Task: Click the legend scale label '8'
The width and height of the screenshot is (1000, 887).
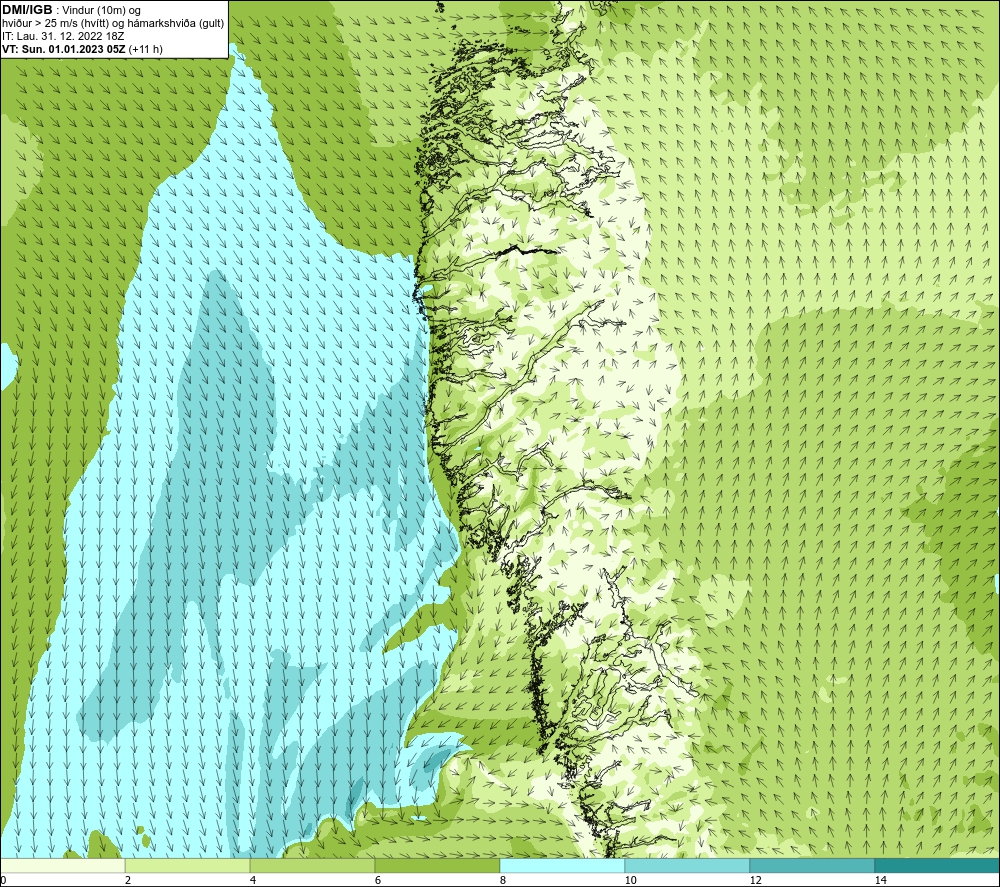Action: [x=503, y=880]
